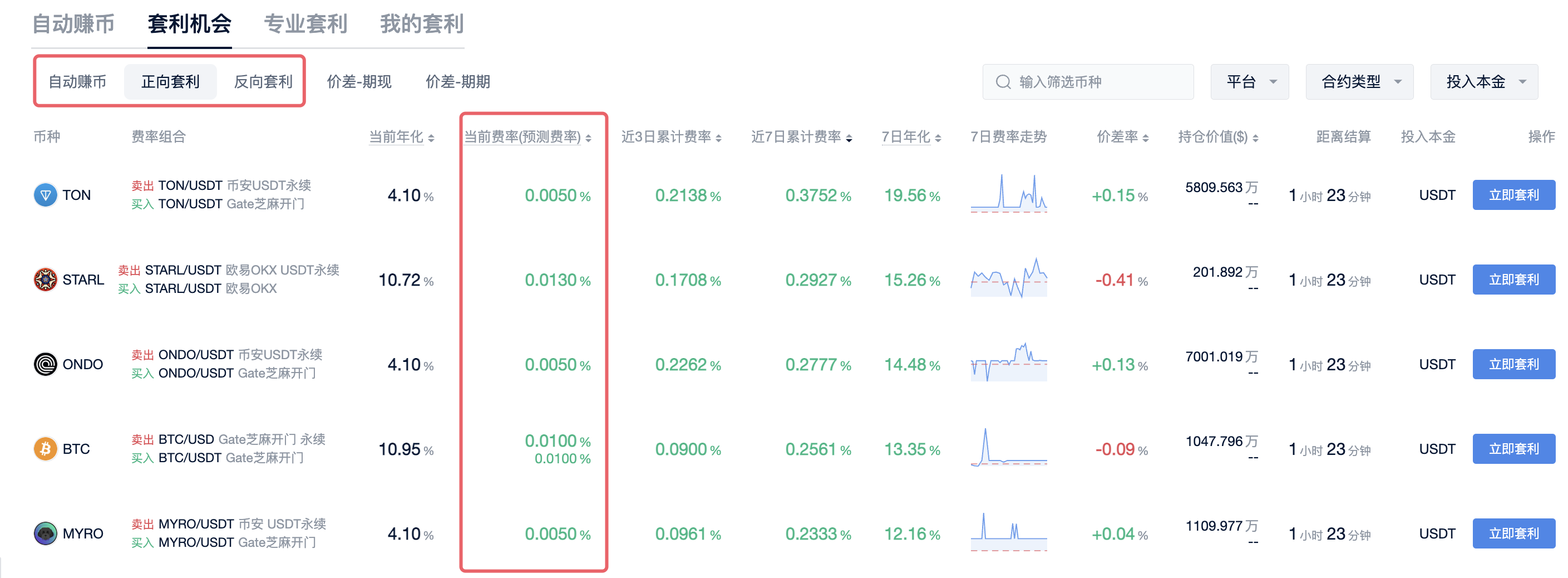Expand the 合约类型 dropdown
The image size is (1568, 578).
(x=1359, y=82)
